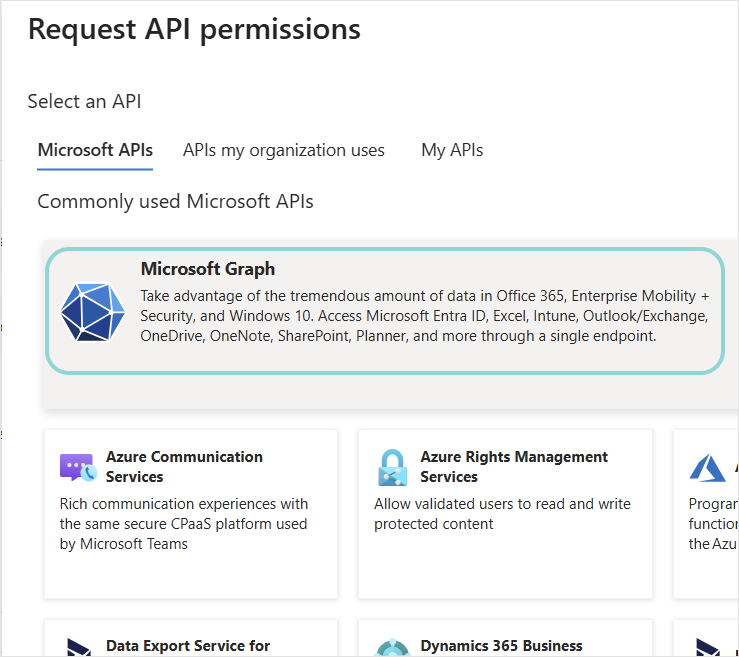Click the Dynamics 365 Business icon
The height and width of the screenshot is (657, 739).
tap(392, 648)
